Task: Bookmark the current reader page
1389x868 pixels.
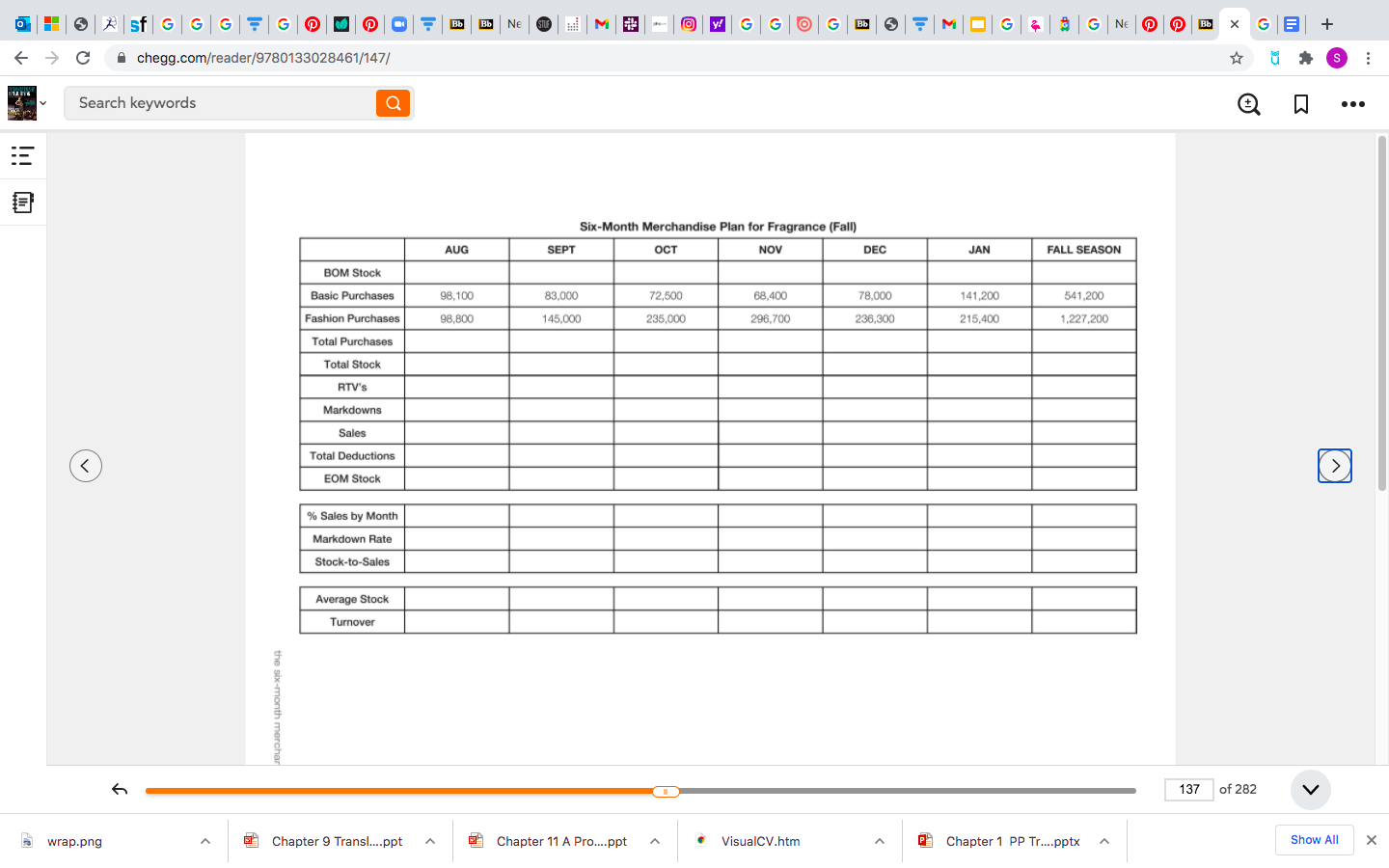Action: coord(1301,104)
